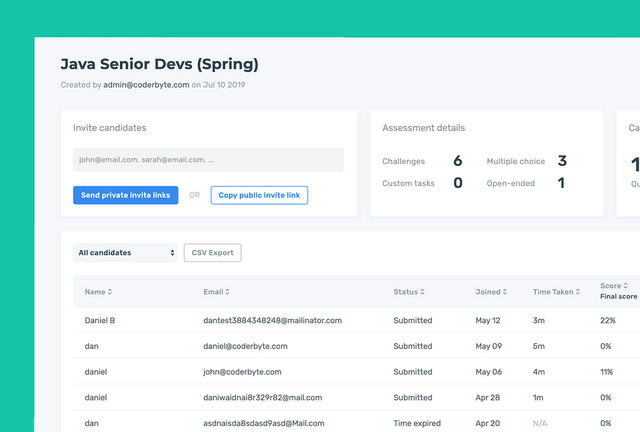Focus the invite candidates email field
Image resolution: width=640 pixels, height=432 pixels.
tap(208, 159)
